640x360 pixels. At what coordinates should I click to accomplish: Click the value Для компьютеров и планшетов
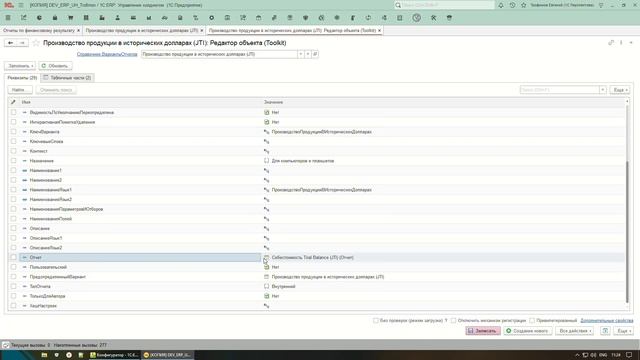(x=303, y=161)
